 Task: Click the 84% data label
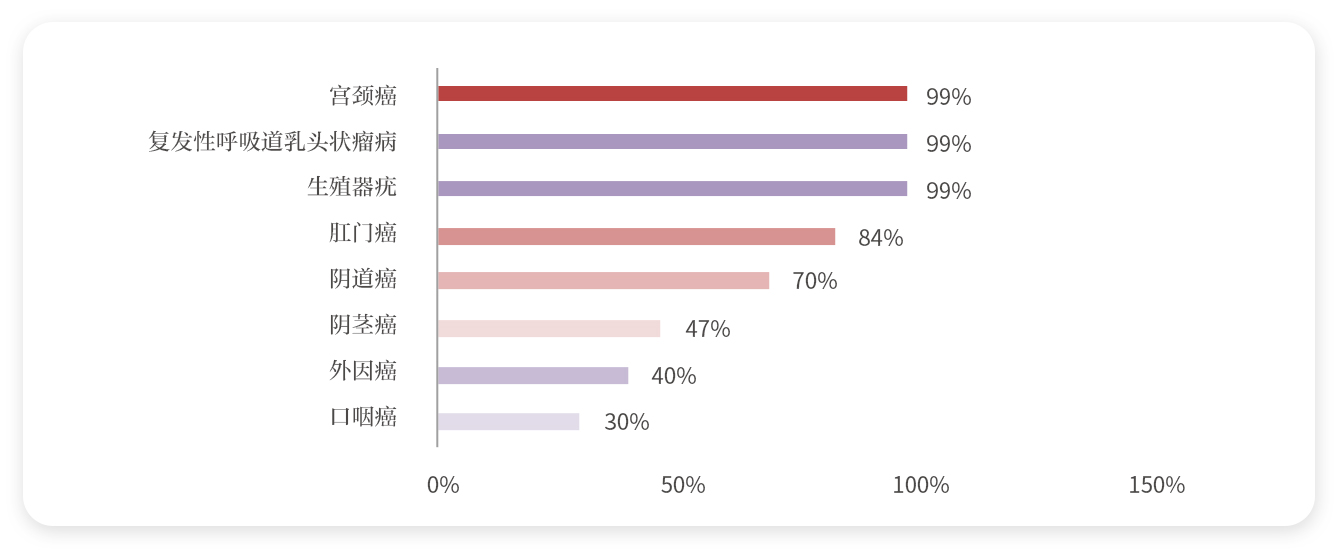point(880,238)
